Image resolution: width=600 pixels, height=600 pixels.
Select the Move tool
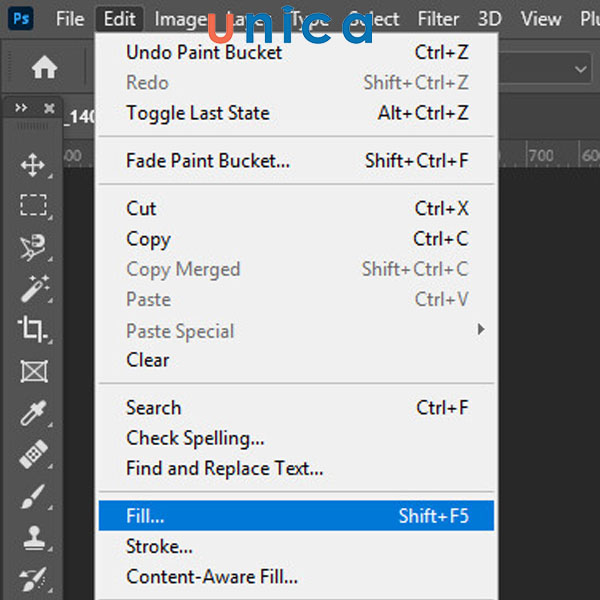pyautogui.click(x=33, y=165)
